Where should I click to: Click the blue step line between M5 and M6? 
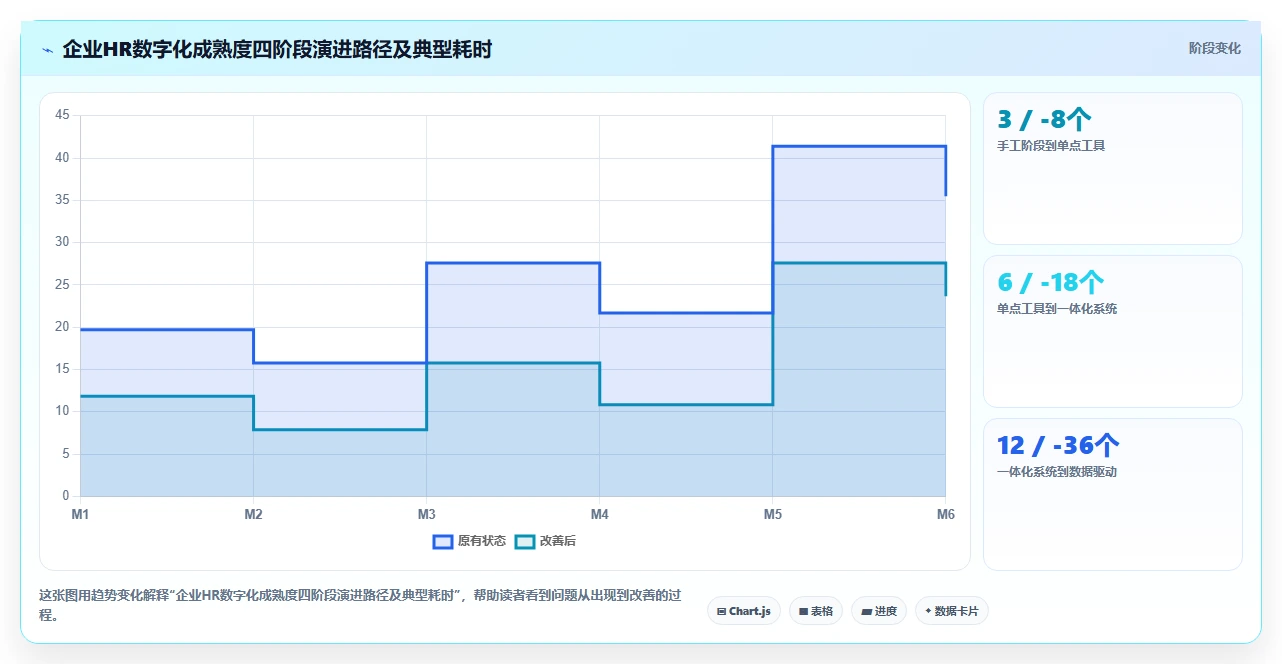tap(859, 147)
